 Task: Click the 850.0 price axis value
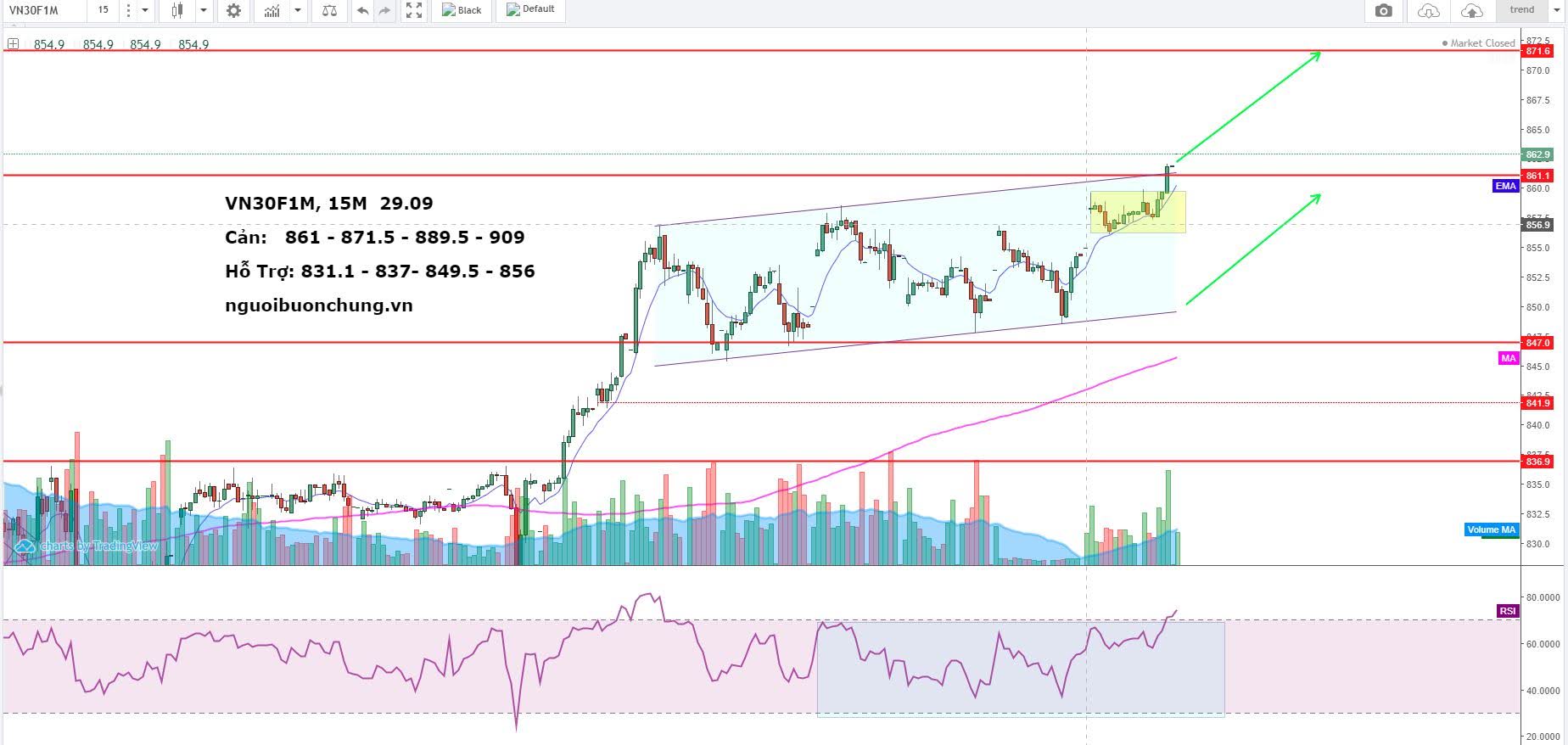[x=1537, y=307]
